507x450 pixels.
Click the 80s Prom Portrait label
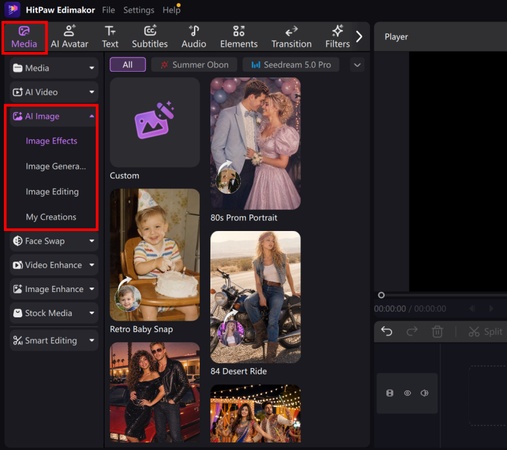244,218
